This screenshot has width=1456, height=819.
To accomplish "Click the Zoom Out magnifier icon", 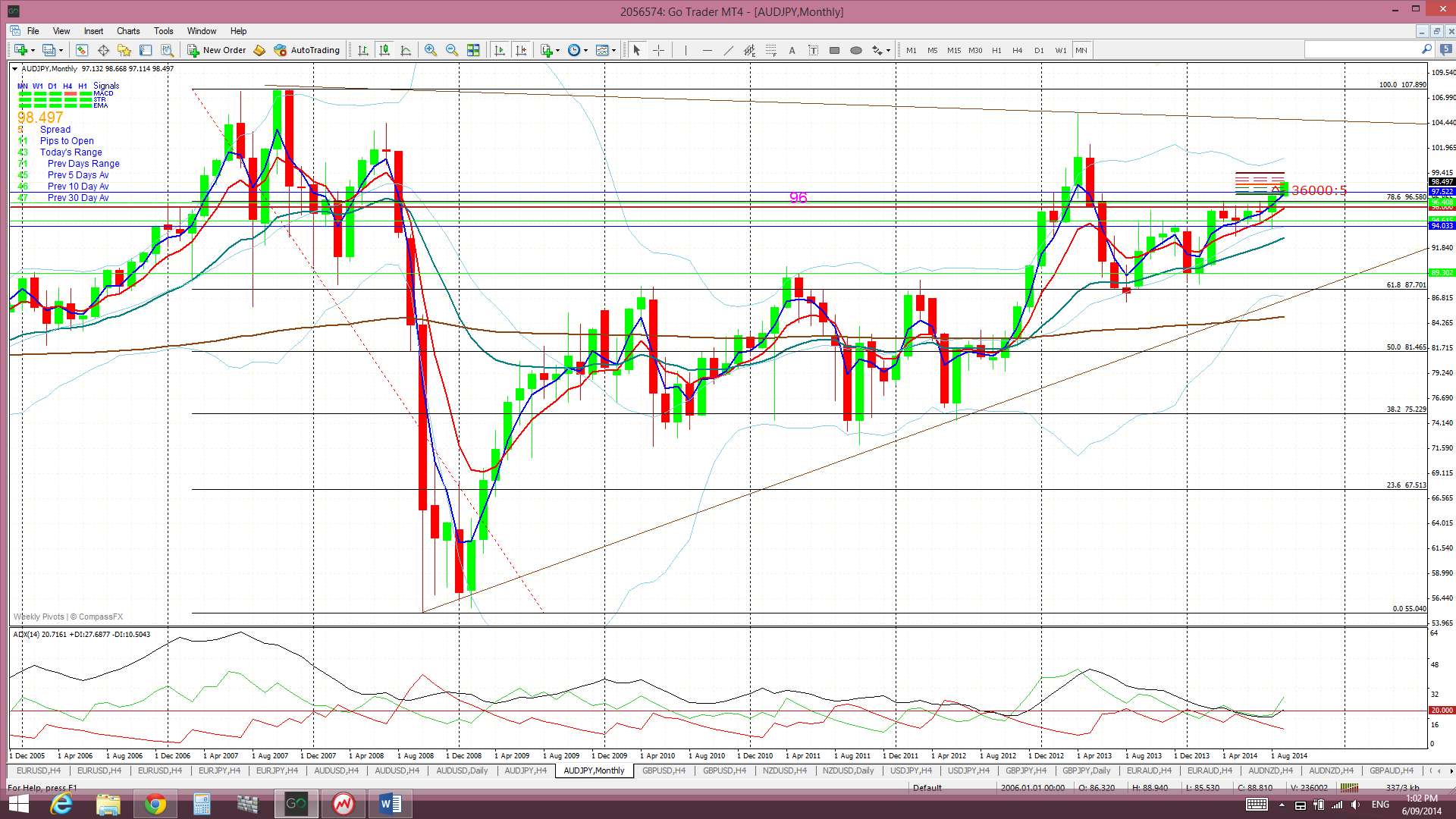I will 452,50.
